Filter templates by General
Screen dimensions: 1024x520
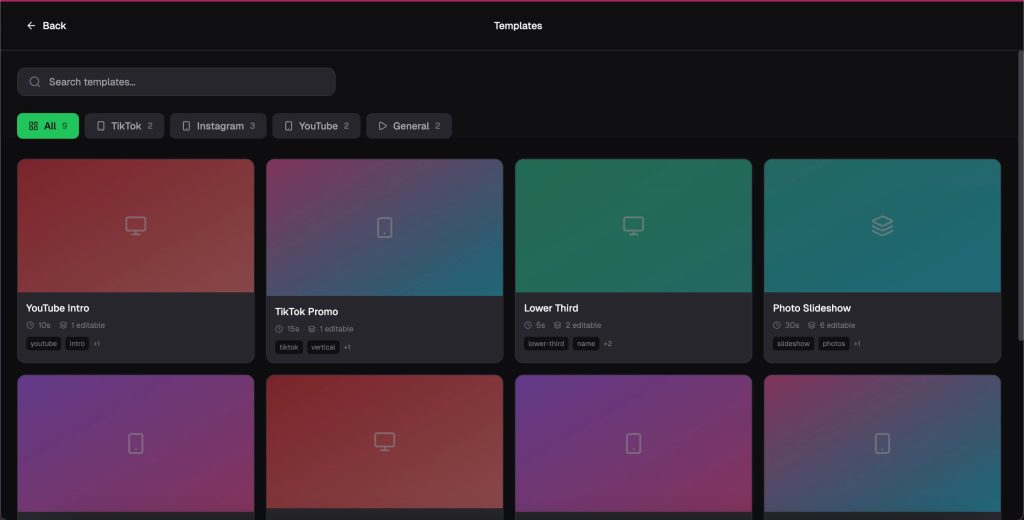coord(409,126)
